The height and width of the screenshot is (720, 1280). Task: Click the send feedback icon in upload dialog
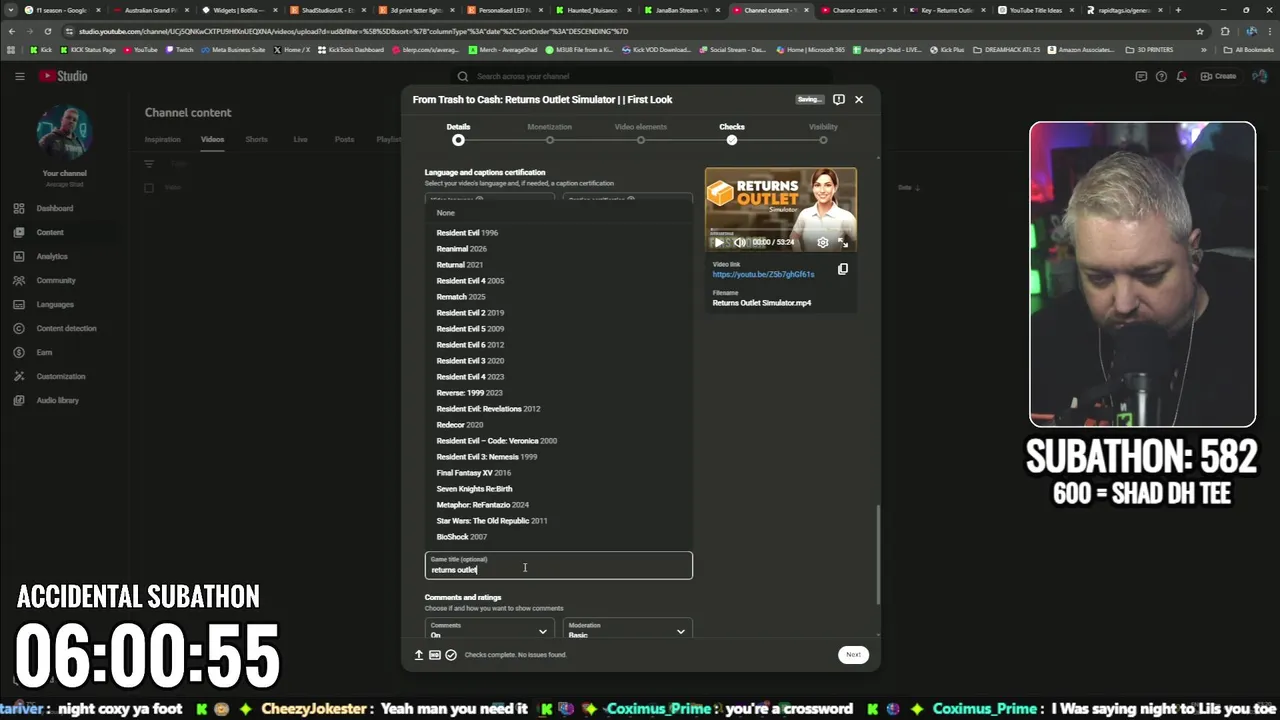pyautogui.click(x=839, y=99)
